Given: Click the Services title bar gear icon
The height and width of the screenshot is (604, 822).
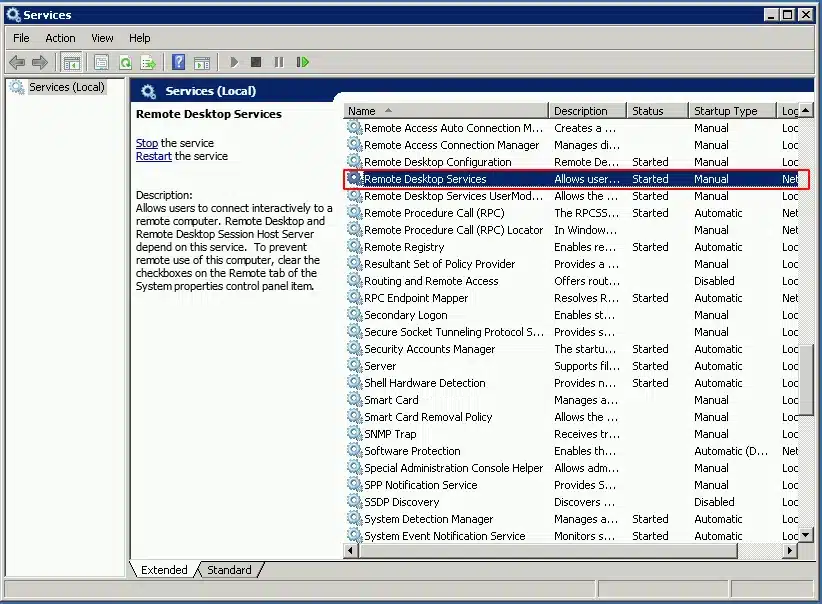Looking at the screenshot, I should pyautogui.click(x=13, y=15).
